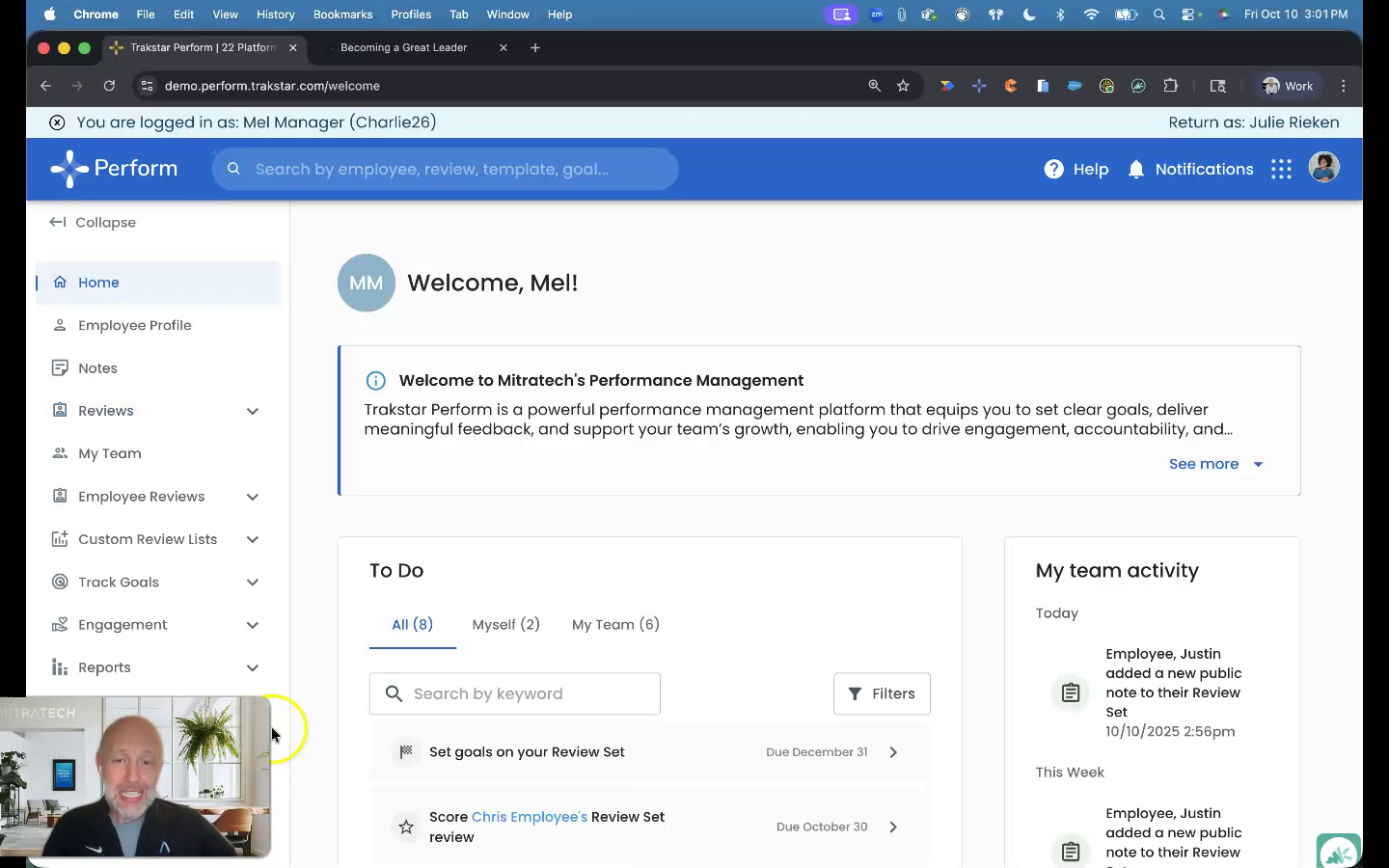Open the Work profile button

tap(1288, 86)
